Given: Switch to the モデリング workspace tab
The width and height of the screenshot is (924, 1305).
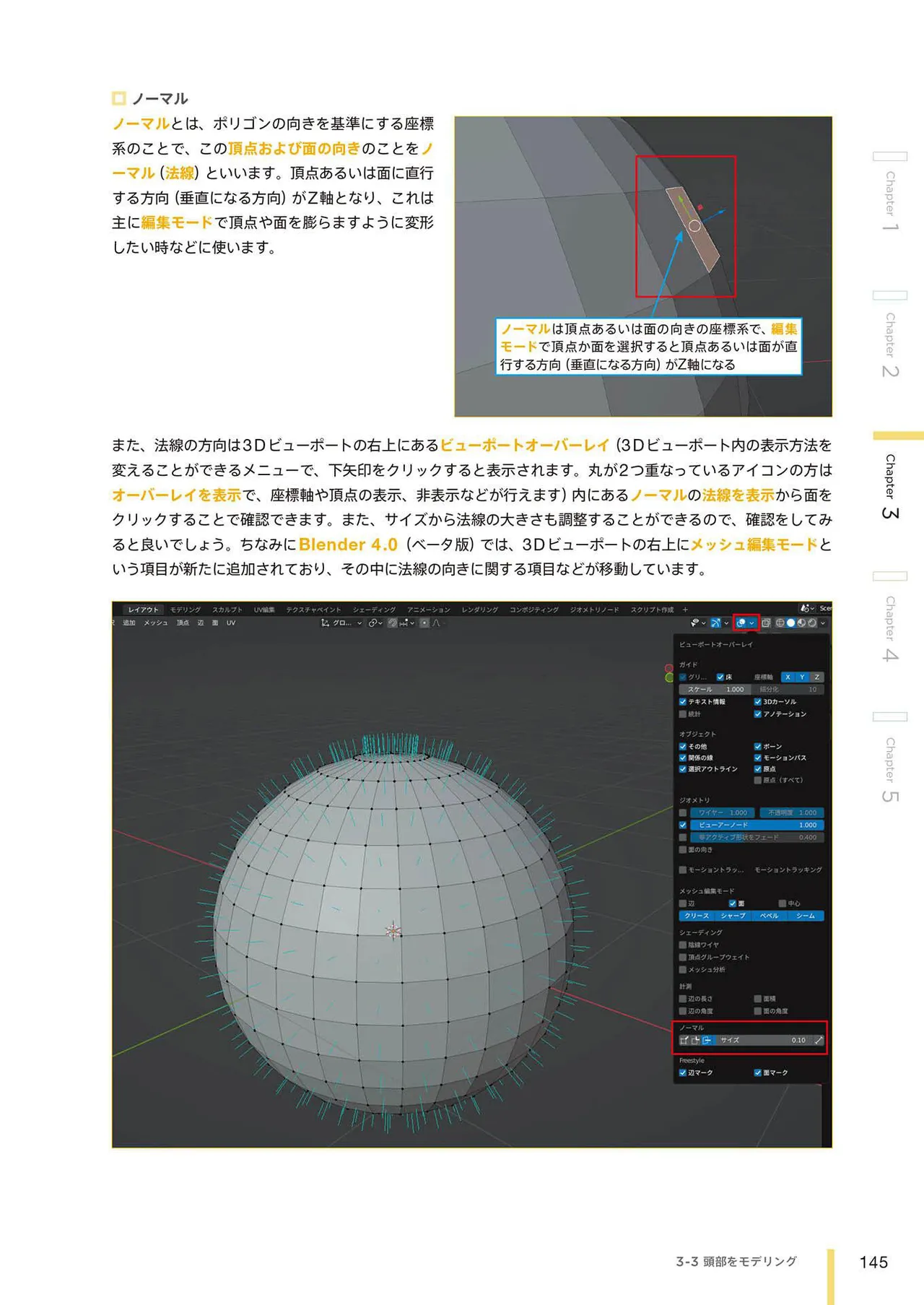Looking at the screenshot, I should [186, 610].
